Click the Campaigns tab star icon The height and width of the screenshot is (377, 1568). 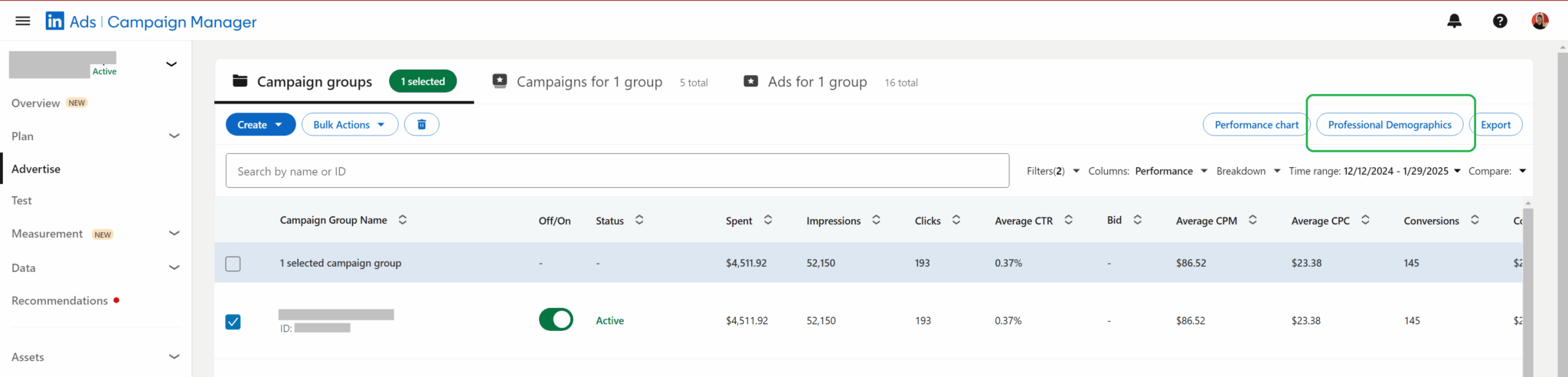pos(500,80)
